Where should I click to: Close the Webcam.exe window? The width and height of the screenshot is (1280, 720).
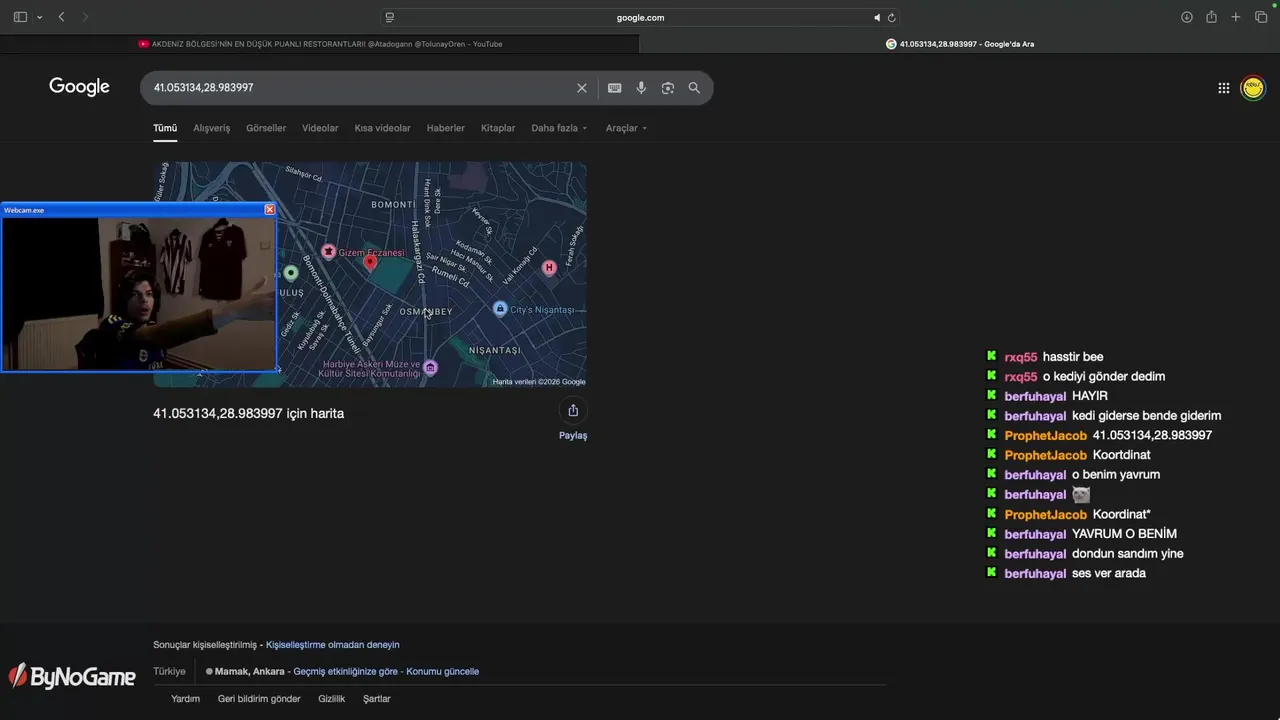coord(269,210)
